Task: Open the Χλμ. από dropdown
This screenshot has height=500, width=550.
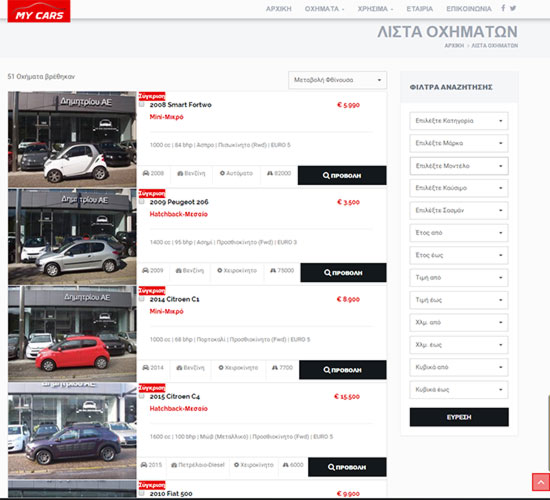Action: point(458,322)
